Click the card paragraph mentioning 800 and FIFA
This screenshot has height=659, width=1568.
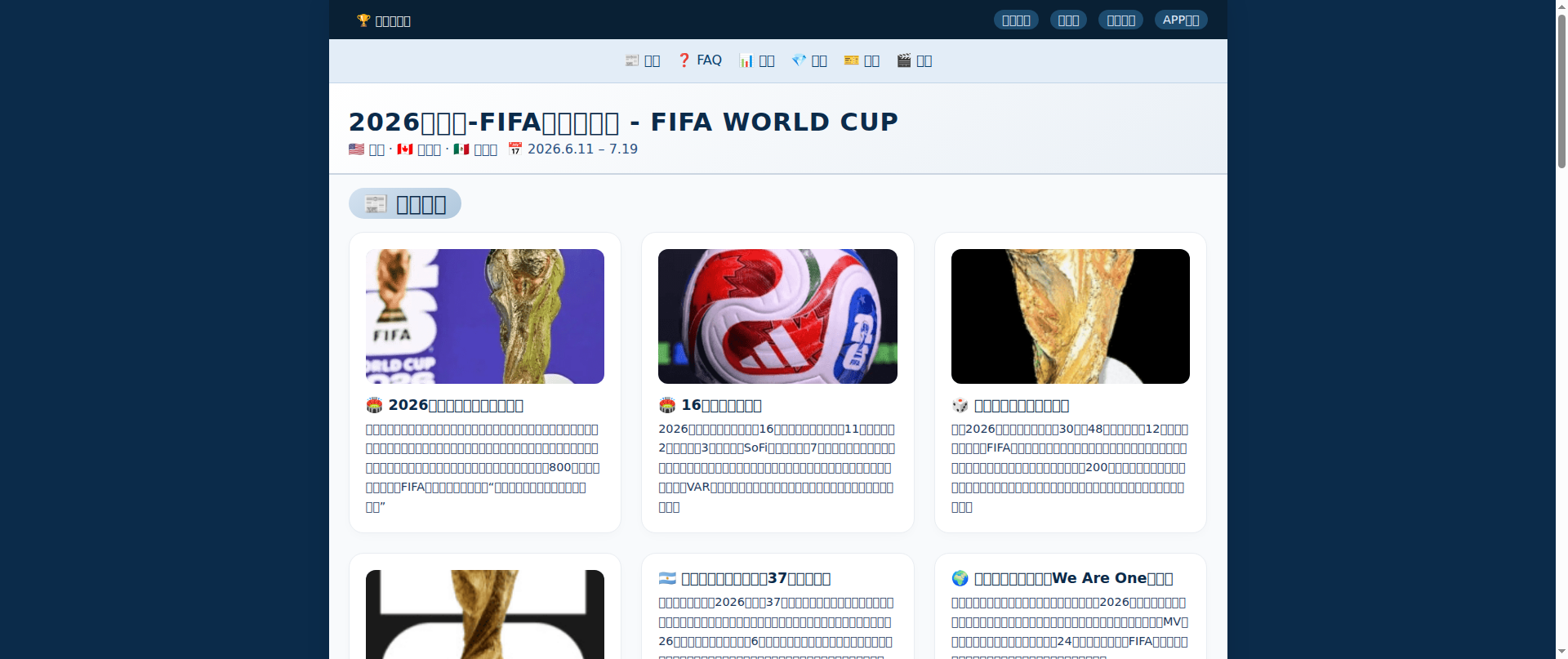click(483, 468)
